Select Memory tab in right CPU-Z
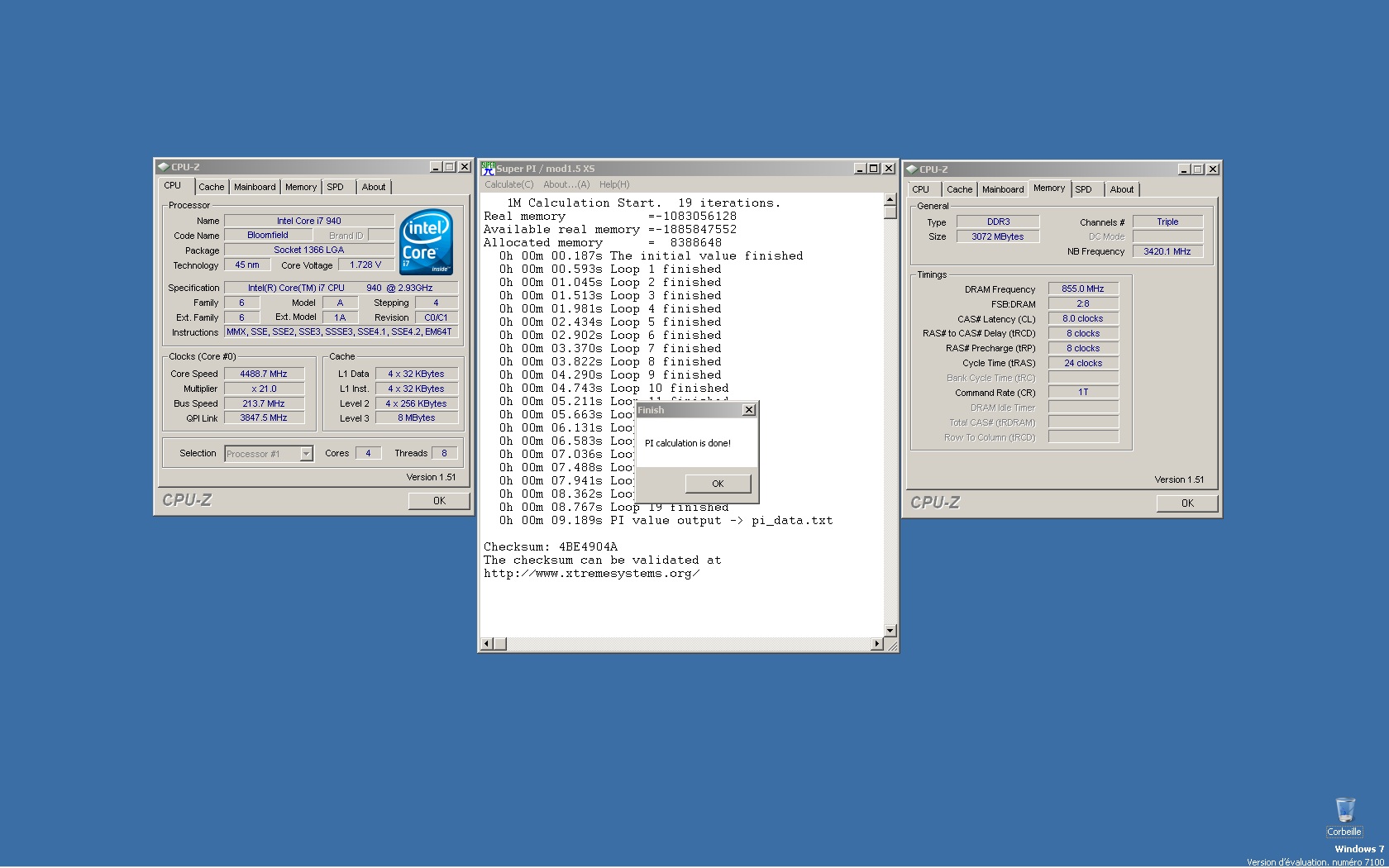Image resolution: width=1389 pixels, height=868 pixels. [x=1049, y=188]
